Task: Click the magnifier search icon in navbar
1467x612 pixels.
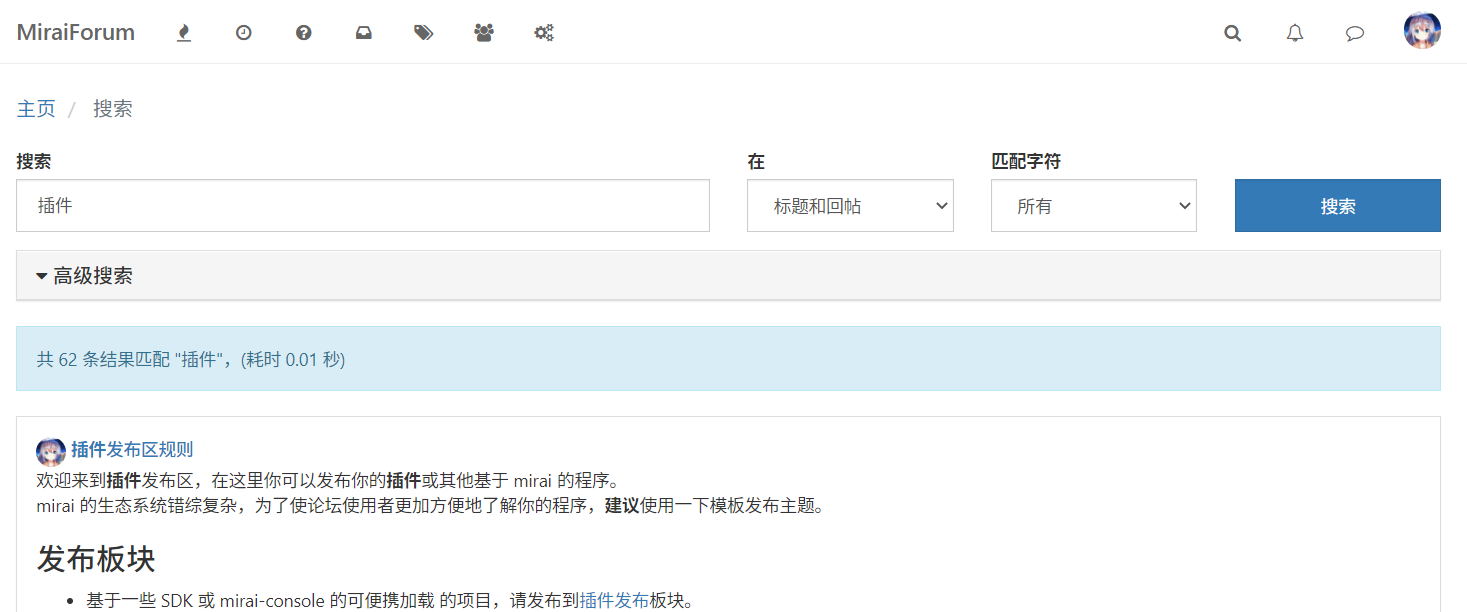Action: click(x=1233, y=33)
